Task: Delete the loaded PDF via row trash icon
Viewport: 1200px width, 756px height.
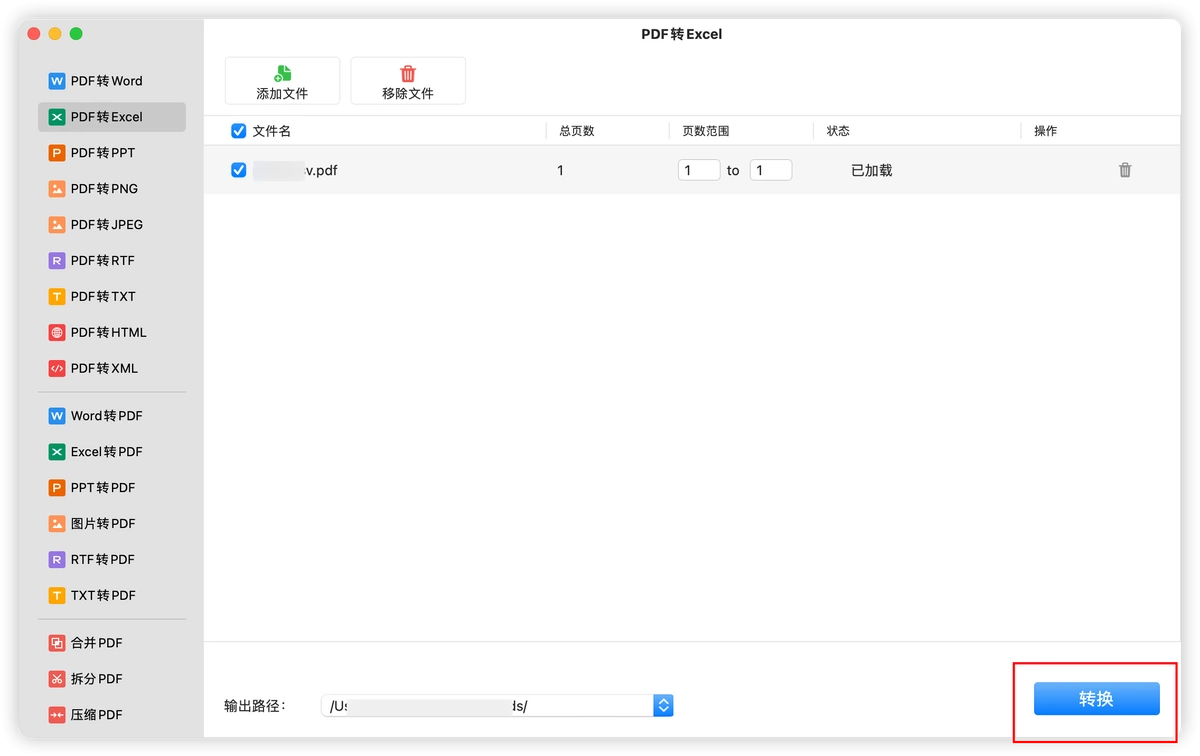Action: coord(1125,170)
